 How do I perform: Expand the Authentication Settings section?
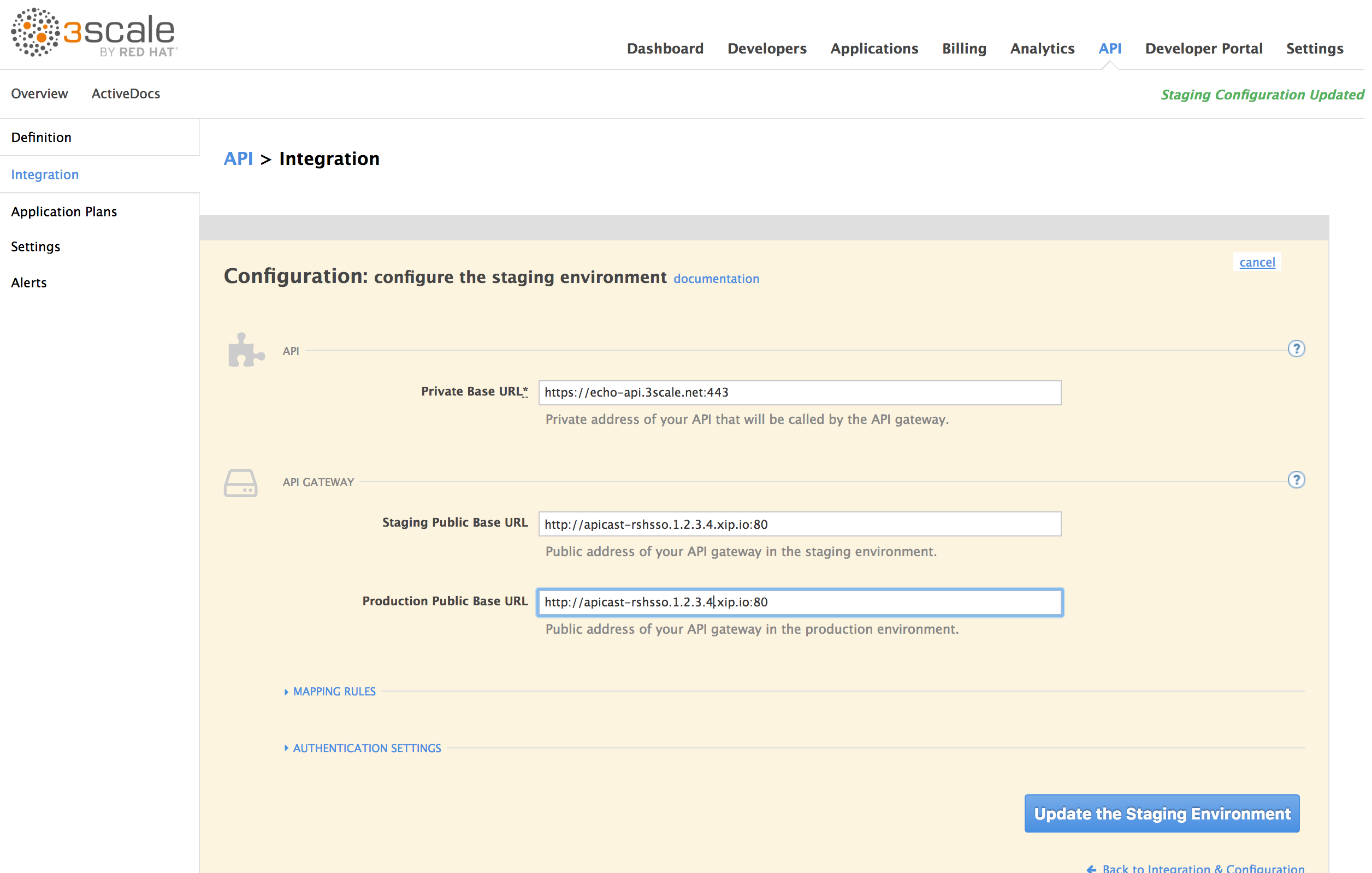(366, 748)
